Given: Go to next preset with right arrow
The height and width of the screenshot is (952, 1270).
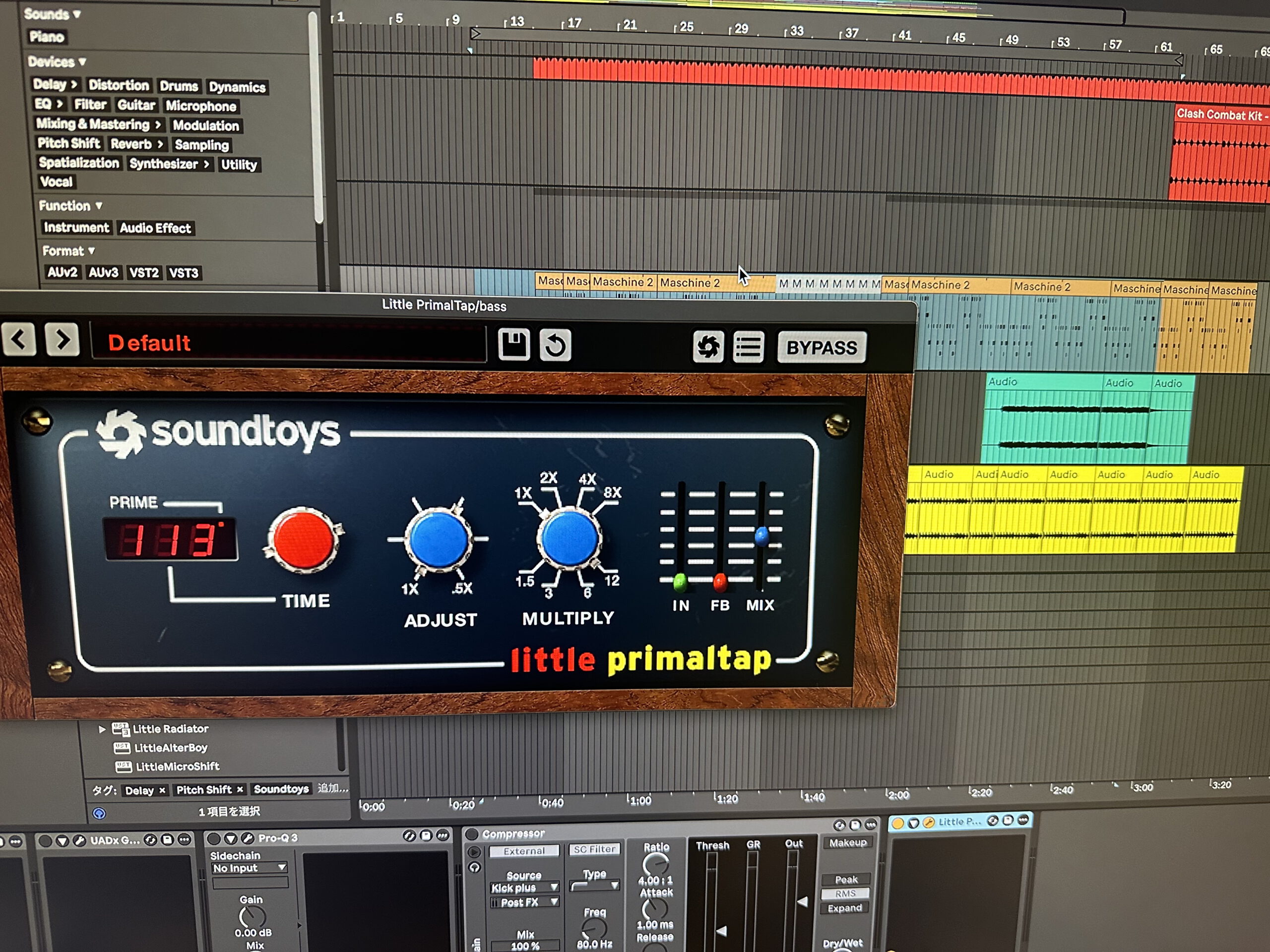Looking at the screenshot, I should [x=62, y=340].
